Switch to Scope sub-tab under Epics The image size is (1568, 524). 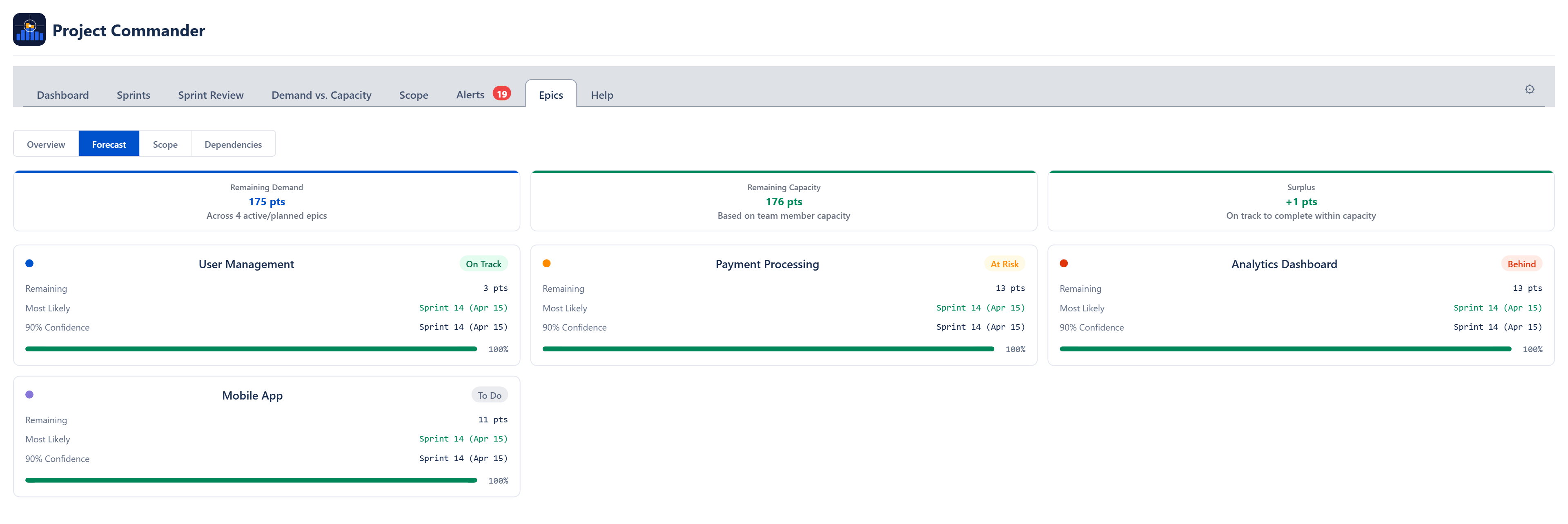165,144
